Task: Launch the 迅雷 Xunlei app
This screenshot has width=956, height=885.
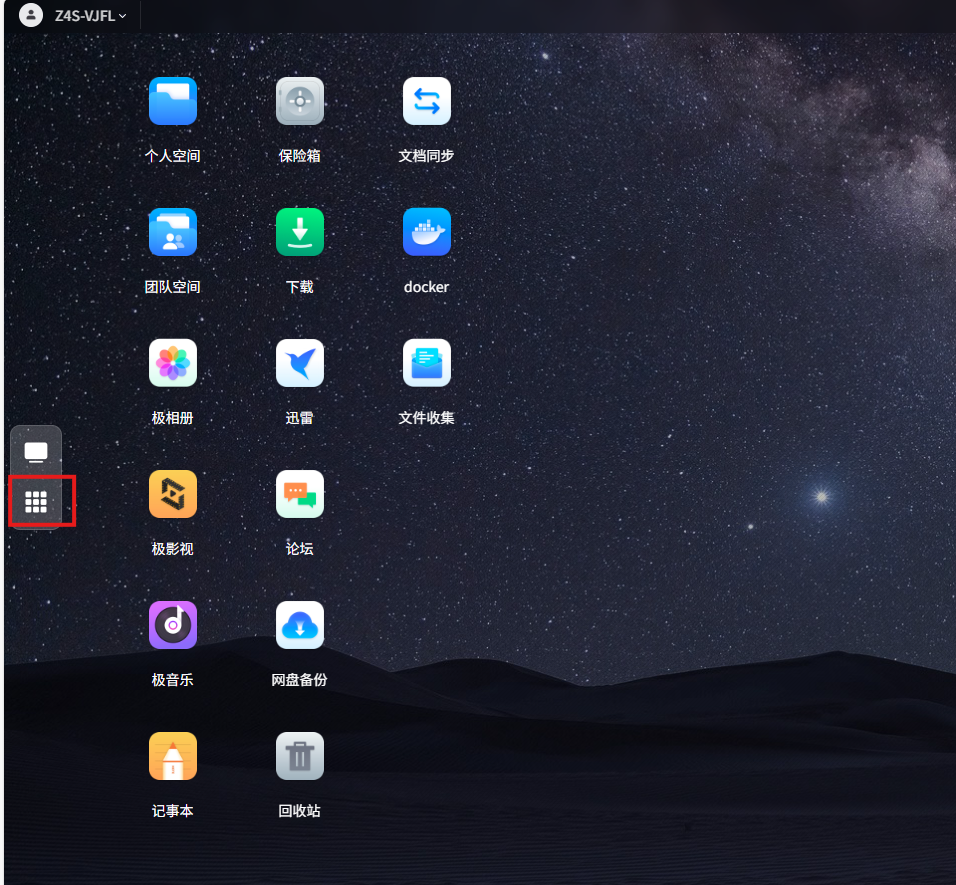Action: tap(299, 363)
